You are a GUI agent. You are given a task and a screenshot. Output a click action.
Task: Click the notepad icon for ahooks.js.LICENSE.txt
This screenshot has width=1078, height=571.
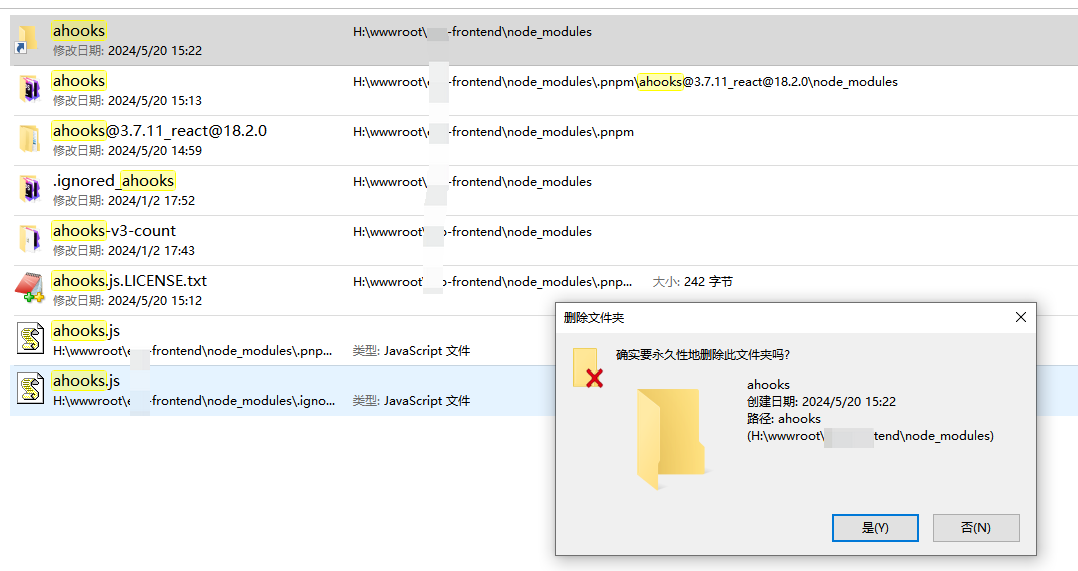click(x=30, y=289)
